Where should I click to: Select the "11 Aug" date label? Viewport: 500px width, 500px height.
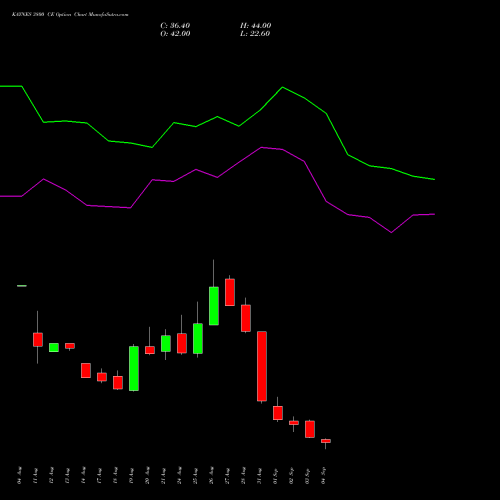click(x=35, y=475)
